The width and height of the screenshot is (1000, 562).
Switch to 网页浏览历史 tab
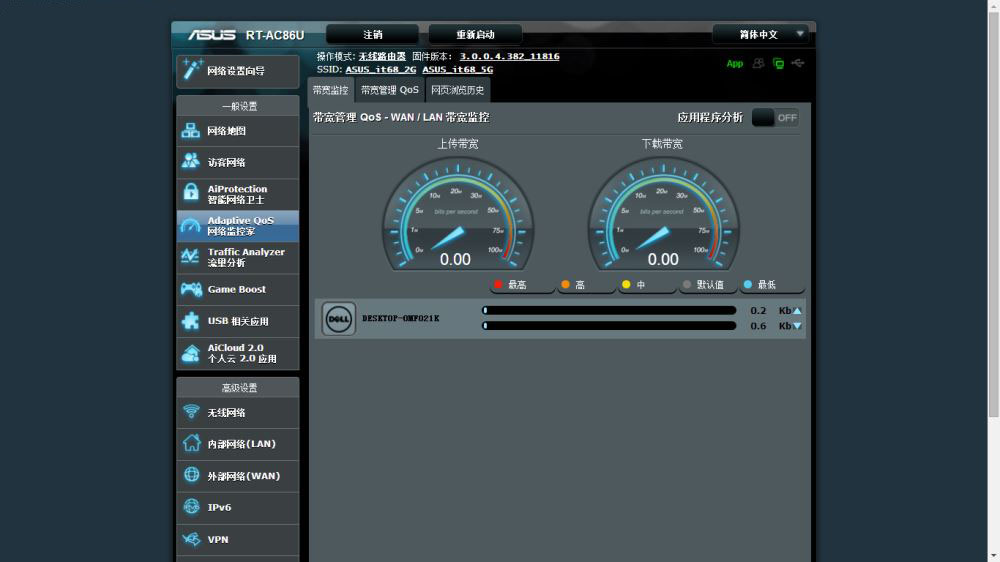point(458,90)
